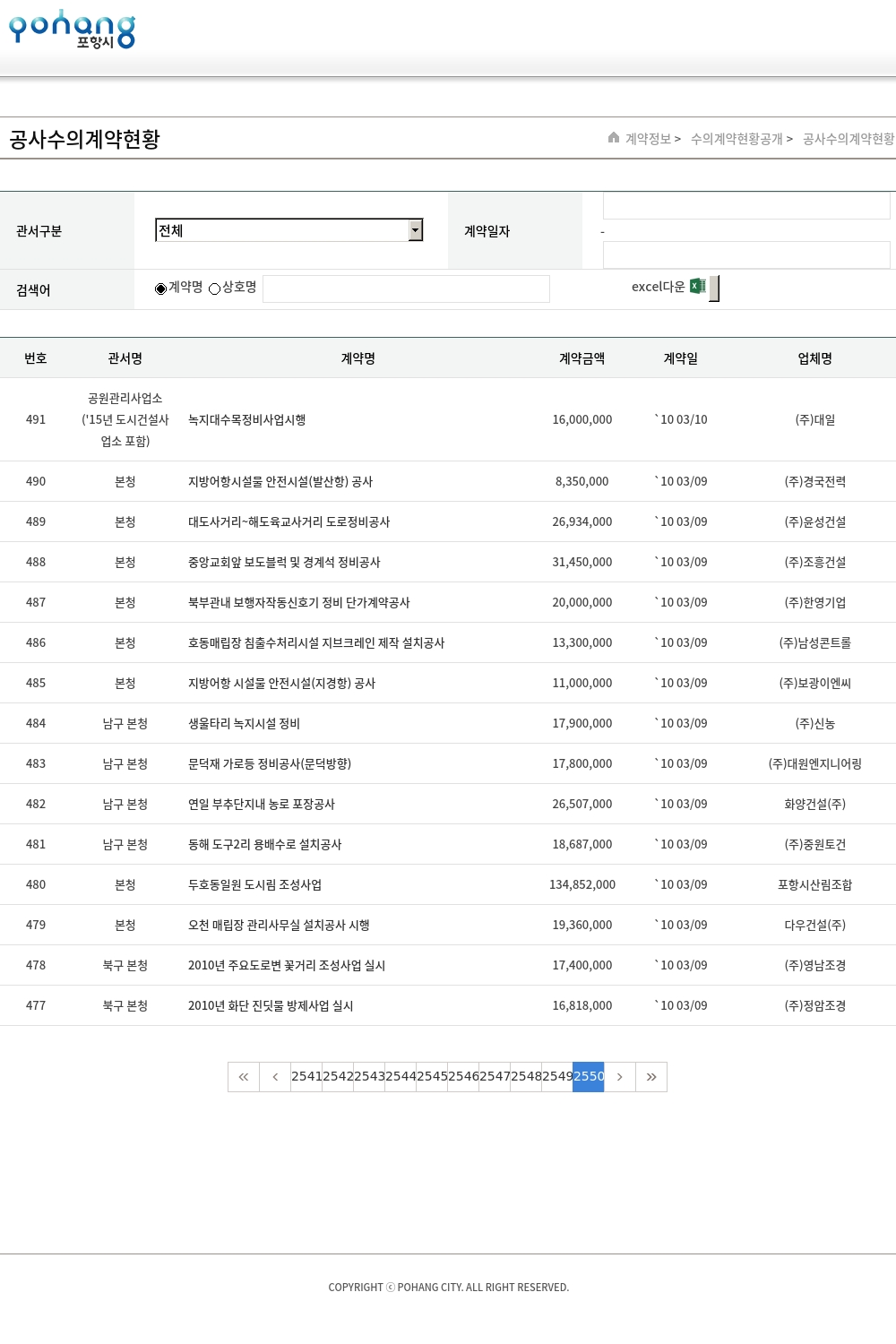Click the 공사수의계약현황 breadcrumb link
Screen dimensions: 896x1344
click(x=848, y=139)
